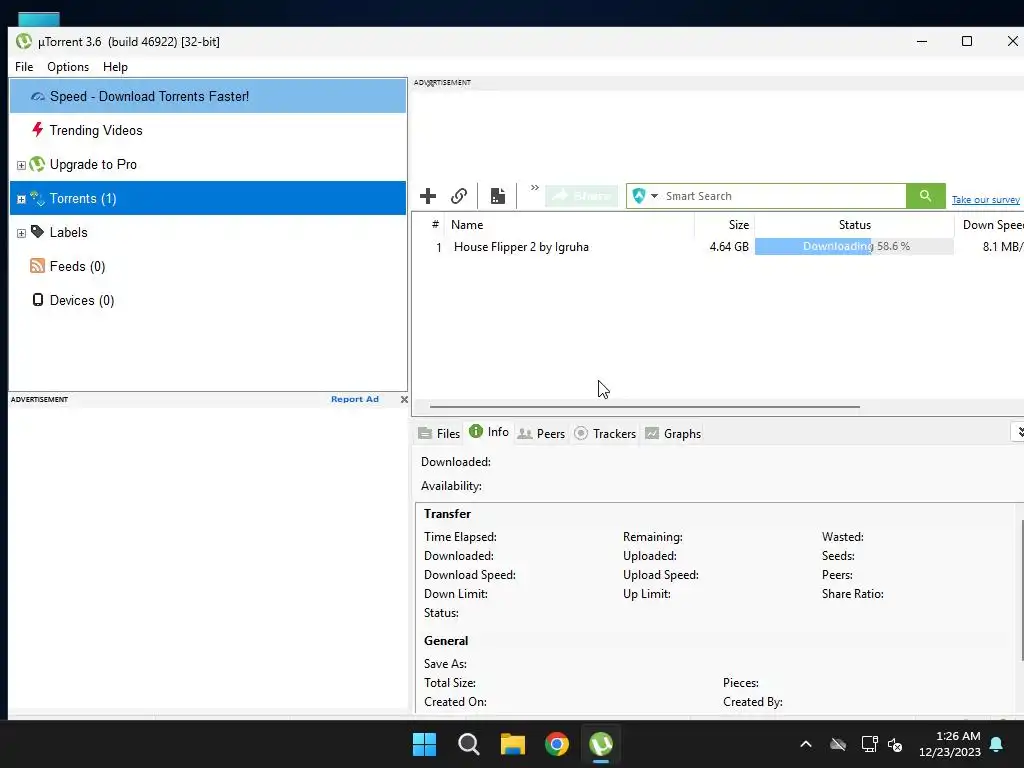1024x768 pixels.
Task: Click the Create New Torrent file icon
Action: pyautogui.click(x=498, y=196)
